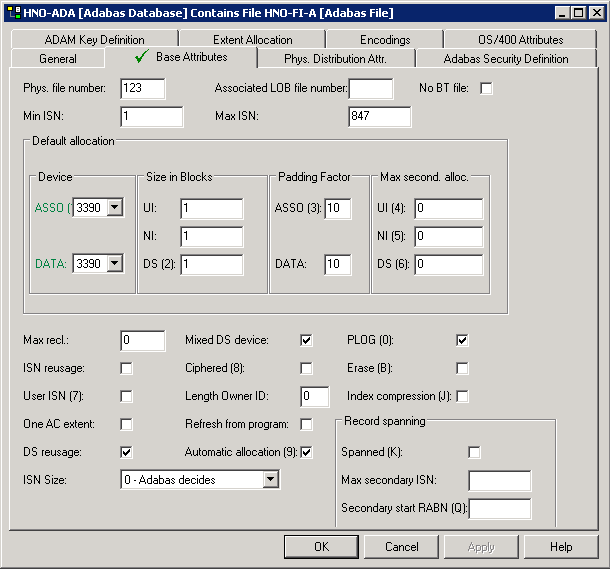This screenshot has width=610, height=569.
Task: Toggle the Mixed DS device checkbox
Action: coord(307,340)
